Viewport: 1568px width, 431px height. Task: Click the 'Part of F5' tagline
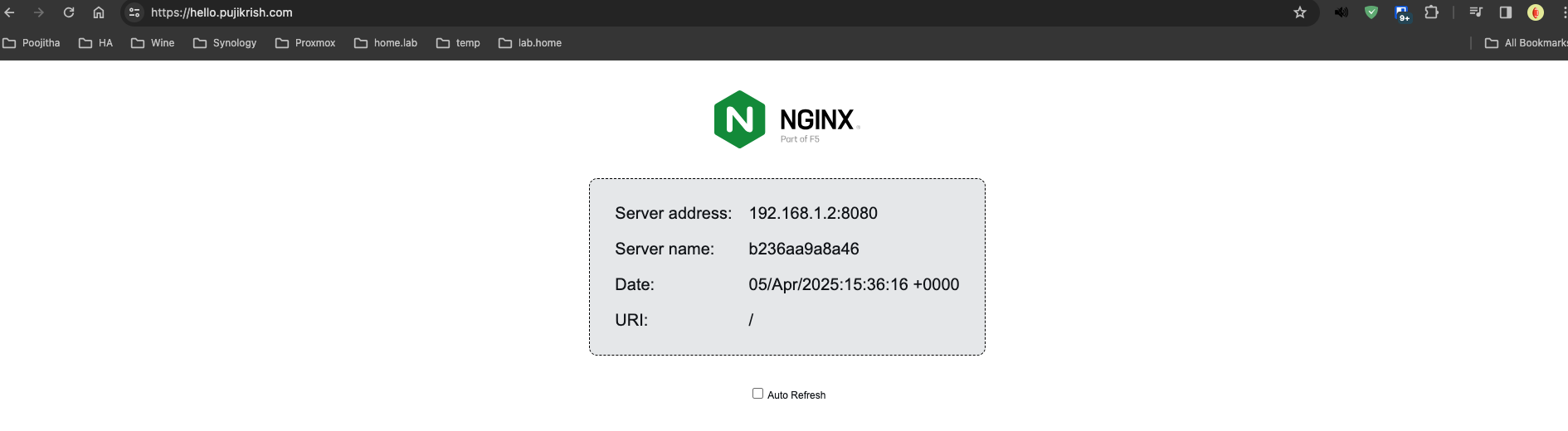point(800,139)
